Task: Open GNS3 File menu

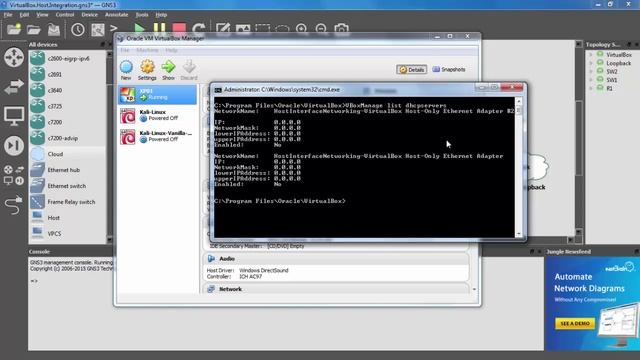Action: click(x=8, y=15)
